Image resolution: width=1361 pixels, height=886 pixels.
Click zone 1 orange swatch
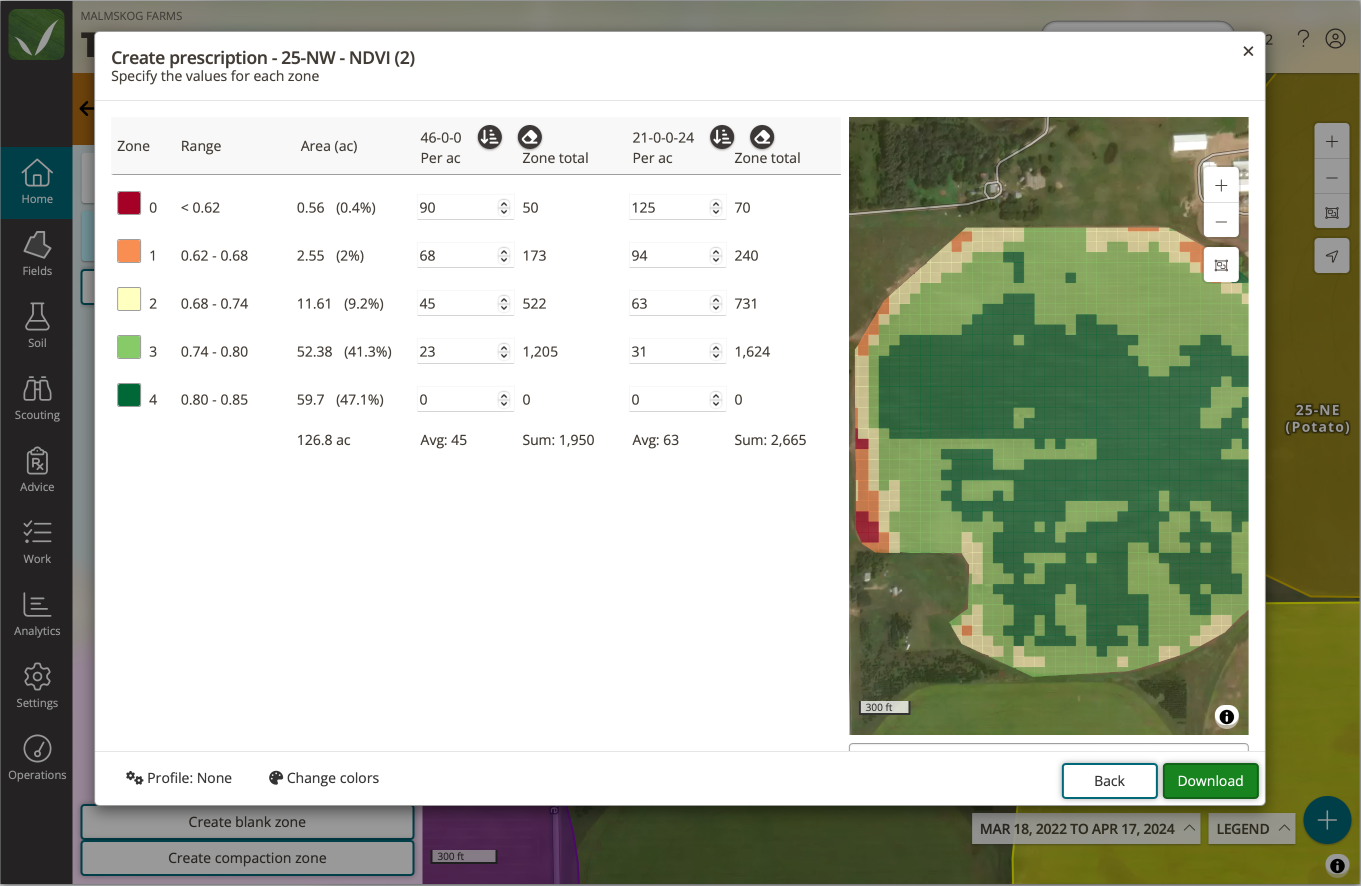129,251
